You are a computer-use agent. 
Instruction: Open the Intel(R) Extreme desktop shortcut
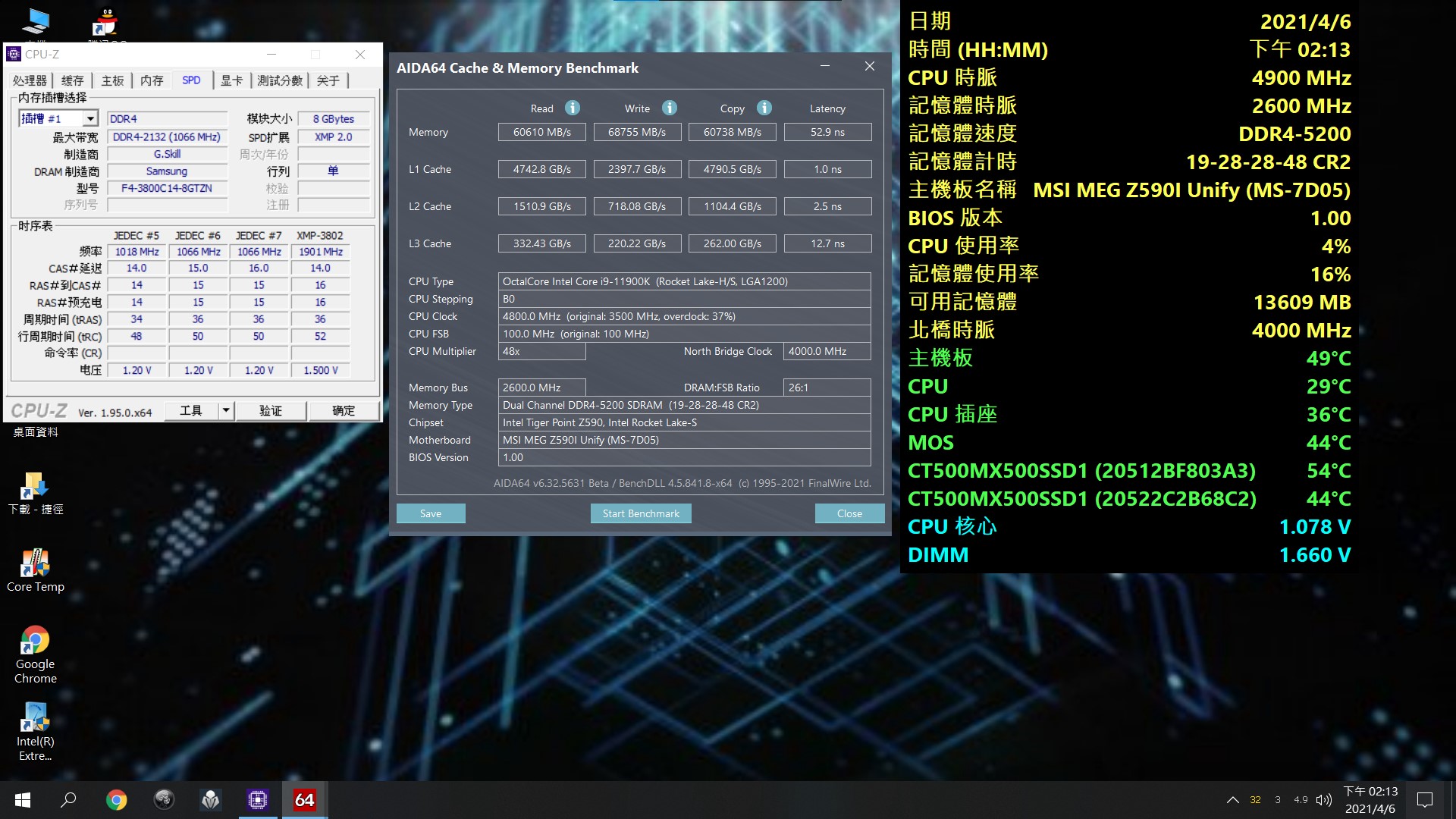pos(35,733)
